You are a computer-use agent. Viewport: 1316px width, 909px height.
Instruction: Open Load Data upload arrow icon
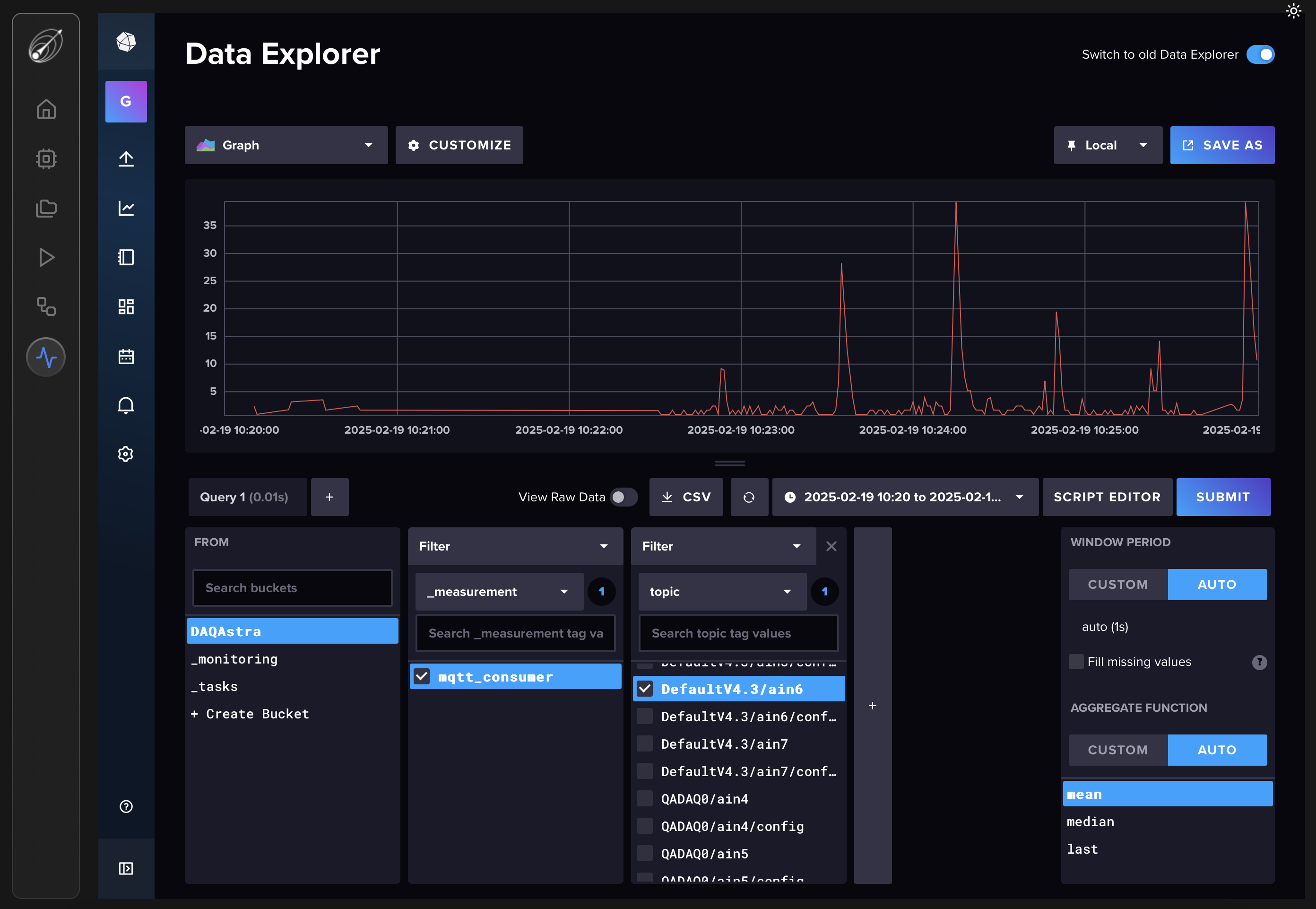click(x=126, y=159)
